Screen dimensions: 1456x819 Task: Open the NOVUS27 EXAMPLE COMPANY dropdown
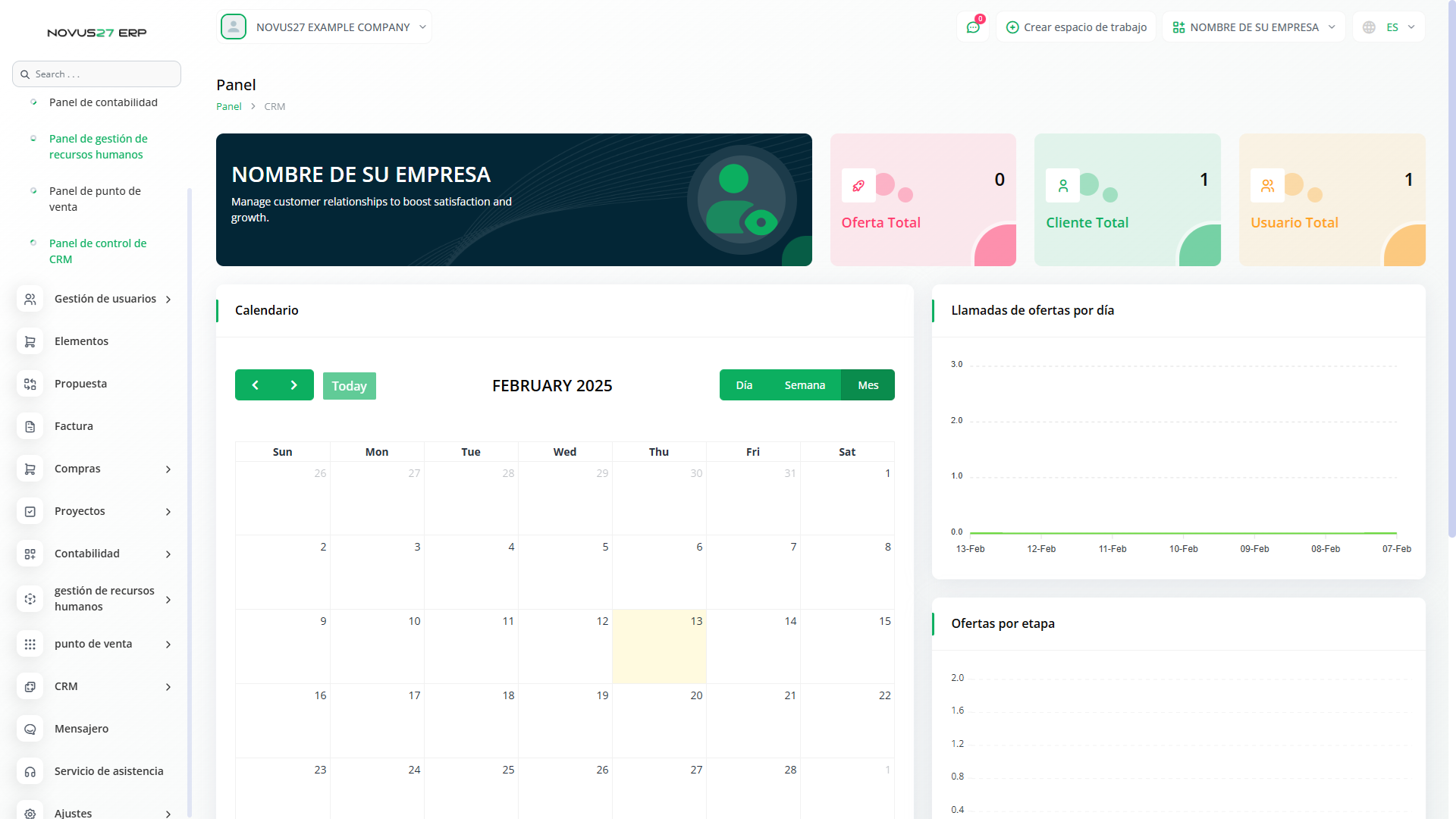[325, 27]
